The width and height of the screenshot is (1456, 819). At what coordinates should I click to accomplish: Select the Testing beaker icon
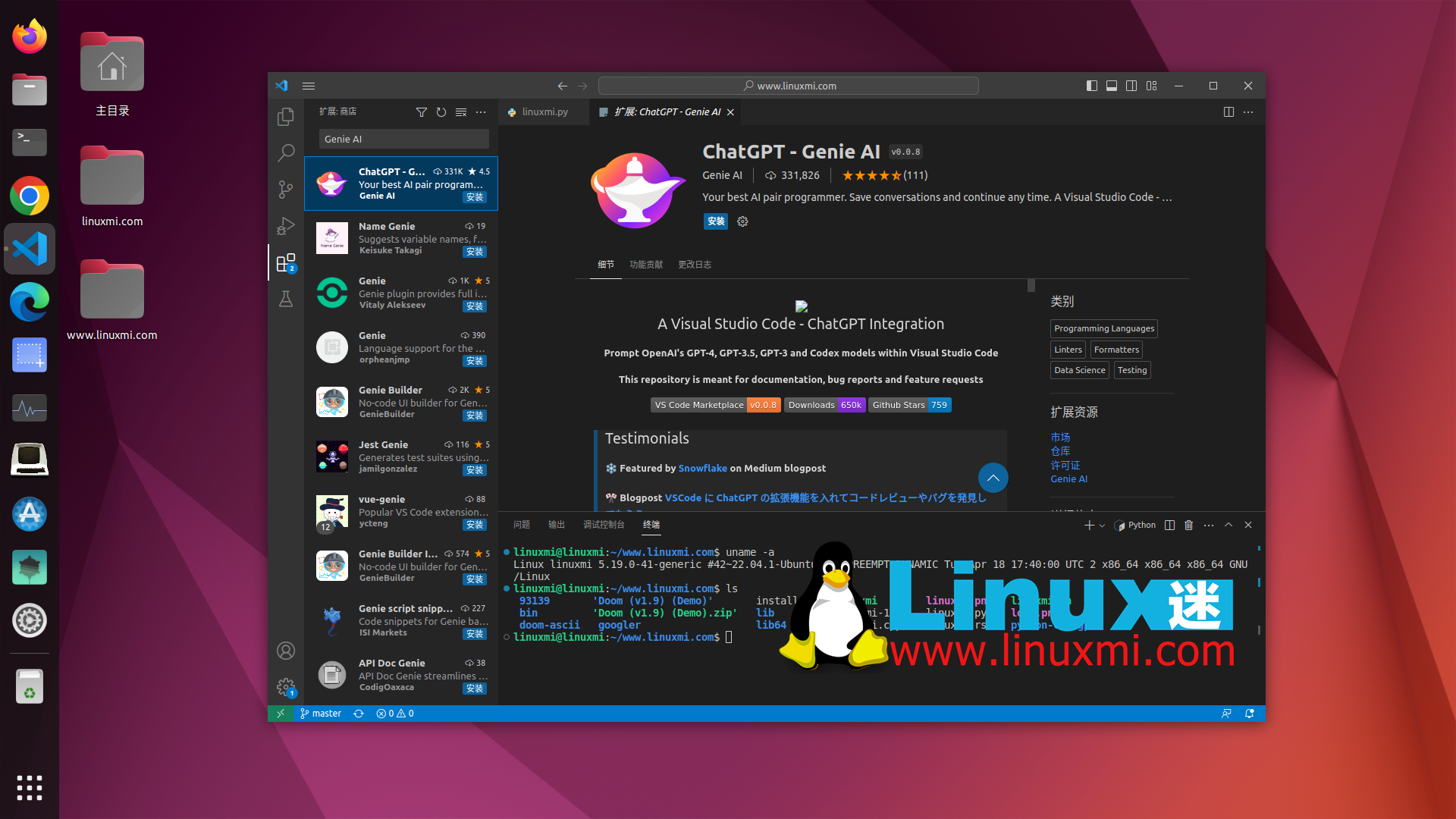tap(286, 300)
